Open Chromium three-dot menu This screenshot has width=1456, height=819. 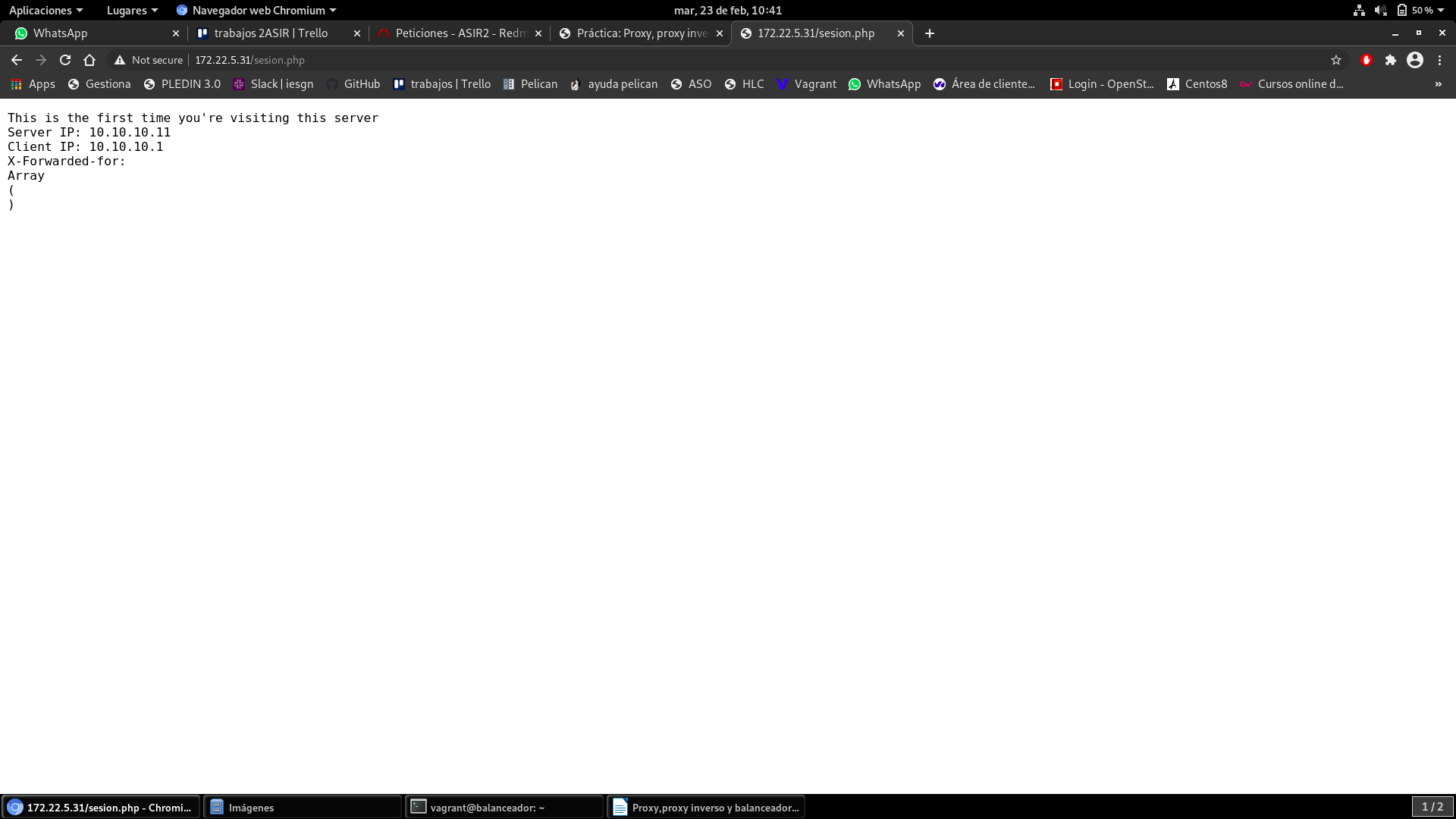1439,60
